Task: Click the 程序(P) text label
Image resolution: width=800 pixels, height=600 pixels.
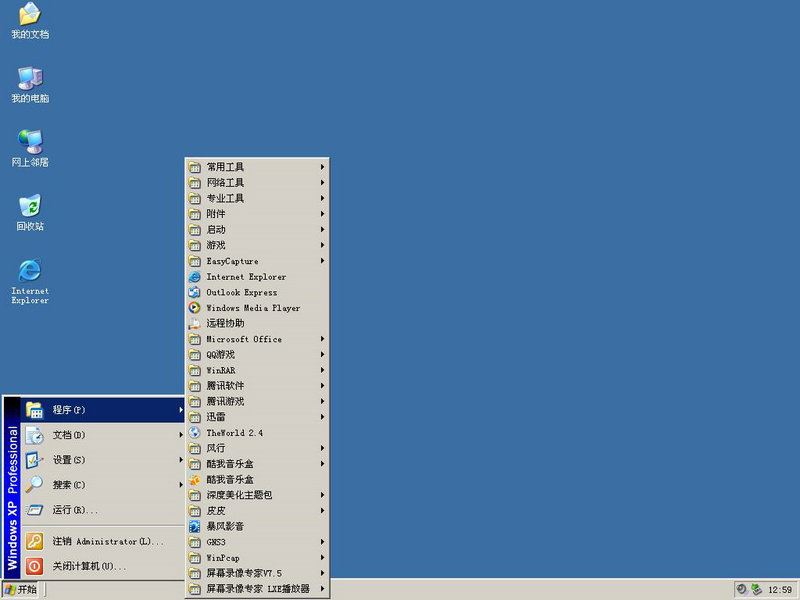Action: click(x=69, y=410)
